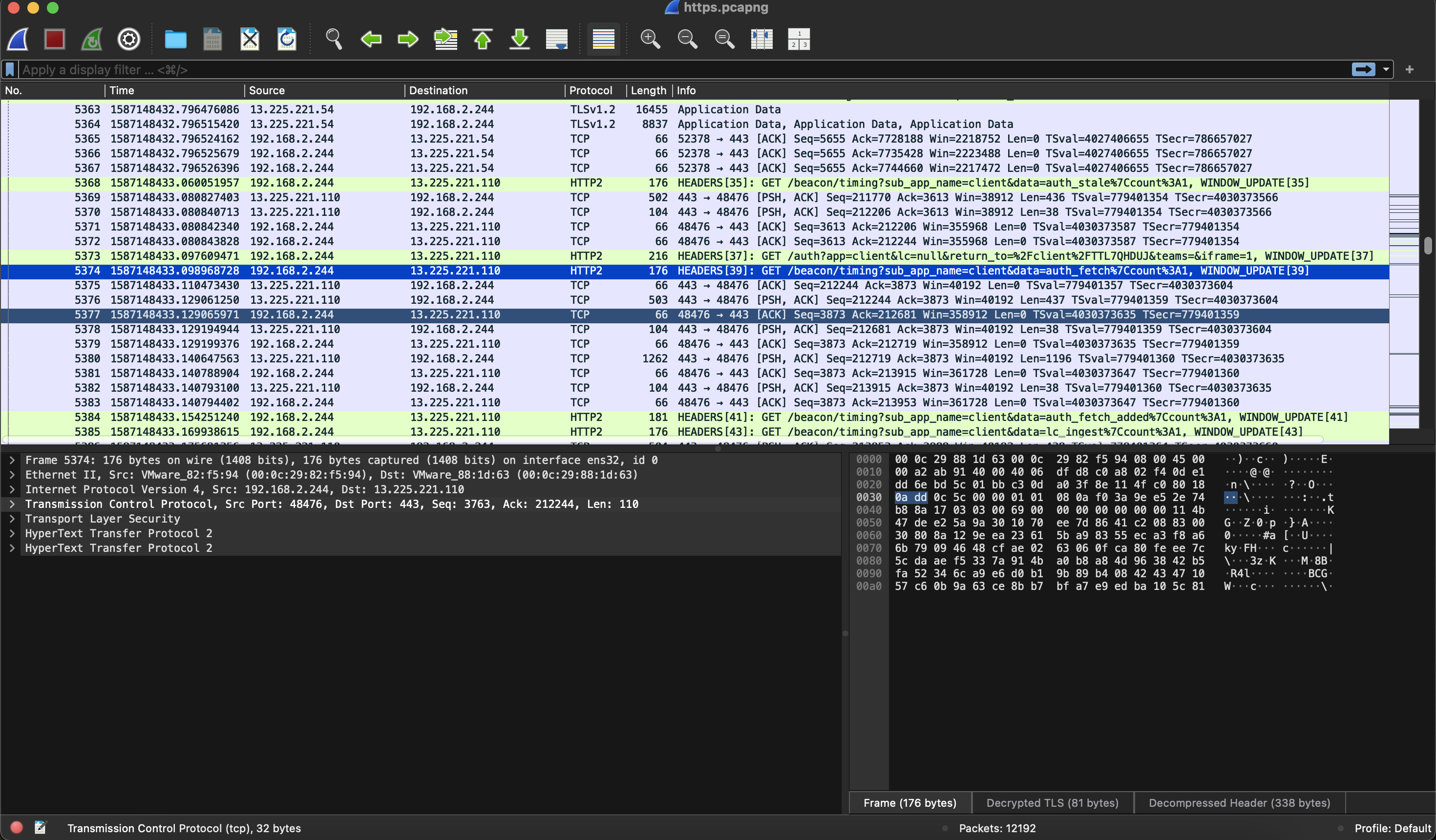
Task: Jump to the first packet icon
Action: coord(483,40)
